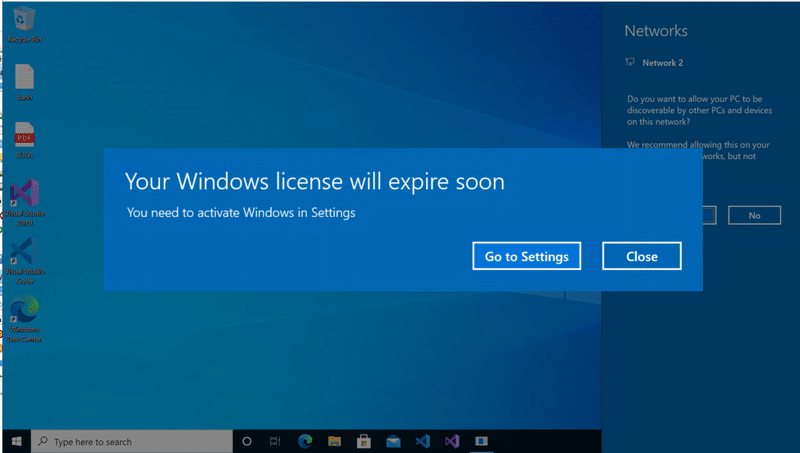Click No in the Networks panel
The height and width of the screenshot is (453, 800).
tap(754, 215)
